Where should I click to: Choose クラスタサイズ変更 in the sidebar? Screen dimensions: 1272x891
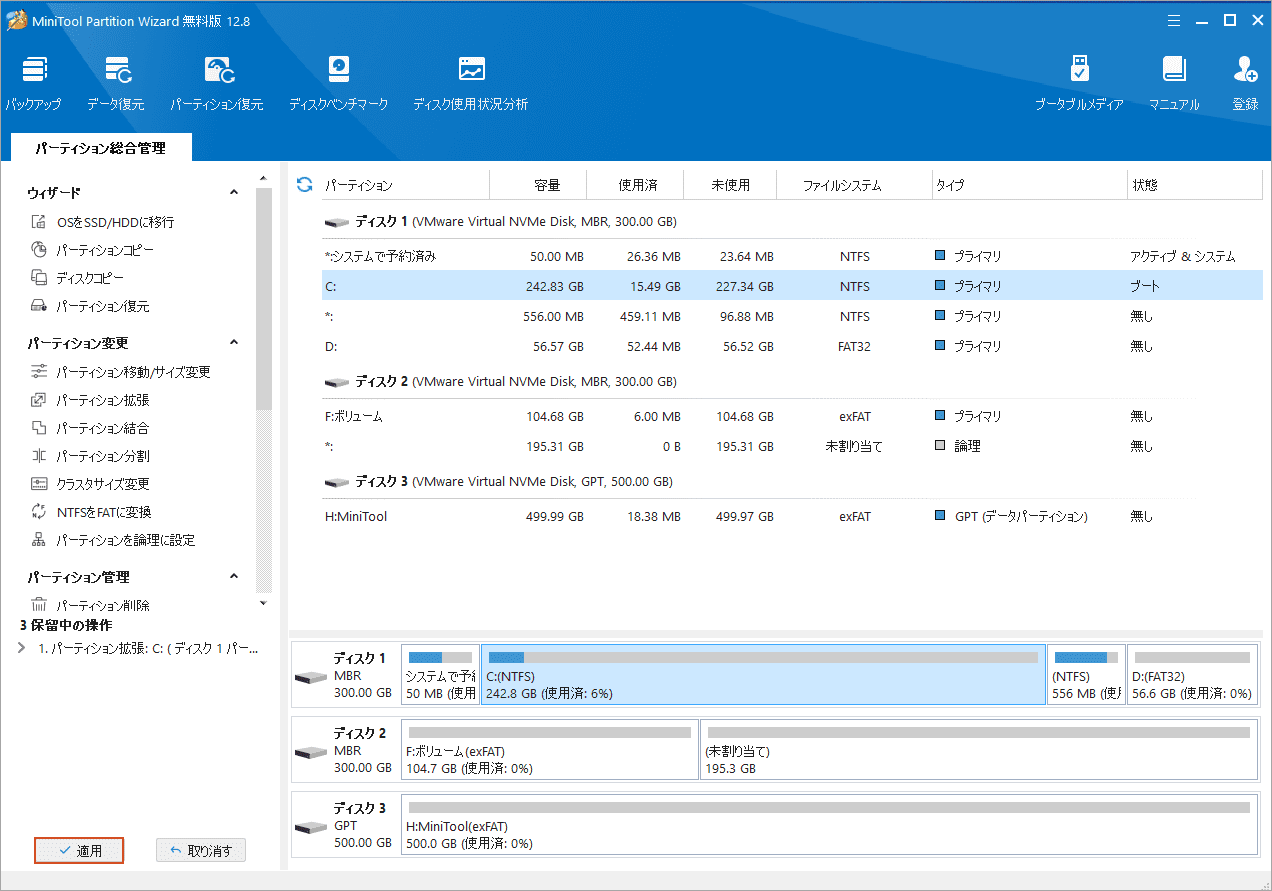[x=90, y=484]
